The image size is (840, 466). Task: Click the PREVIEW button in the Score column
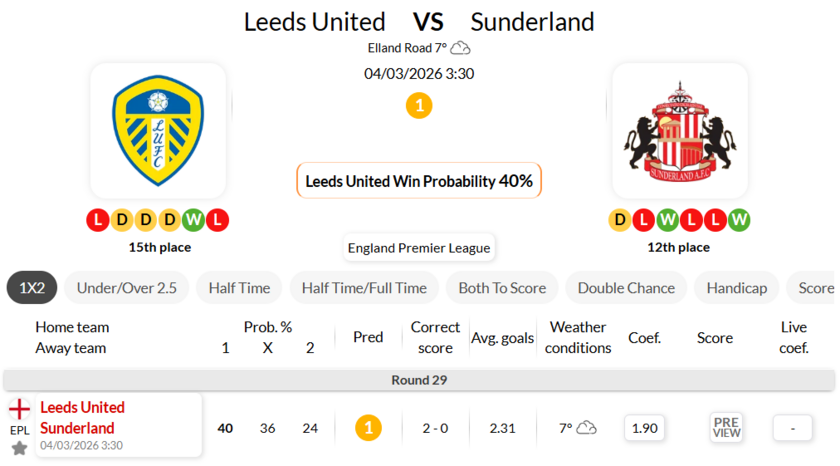click(x=726, y=428)
